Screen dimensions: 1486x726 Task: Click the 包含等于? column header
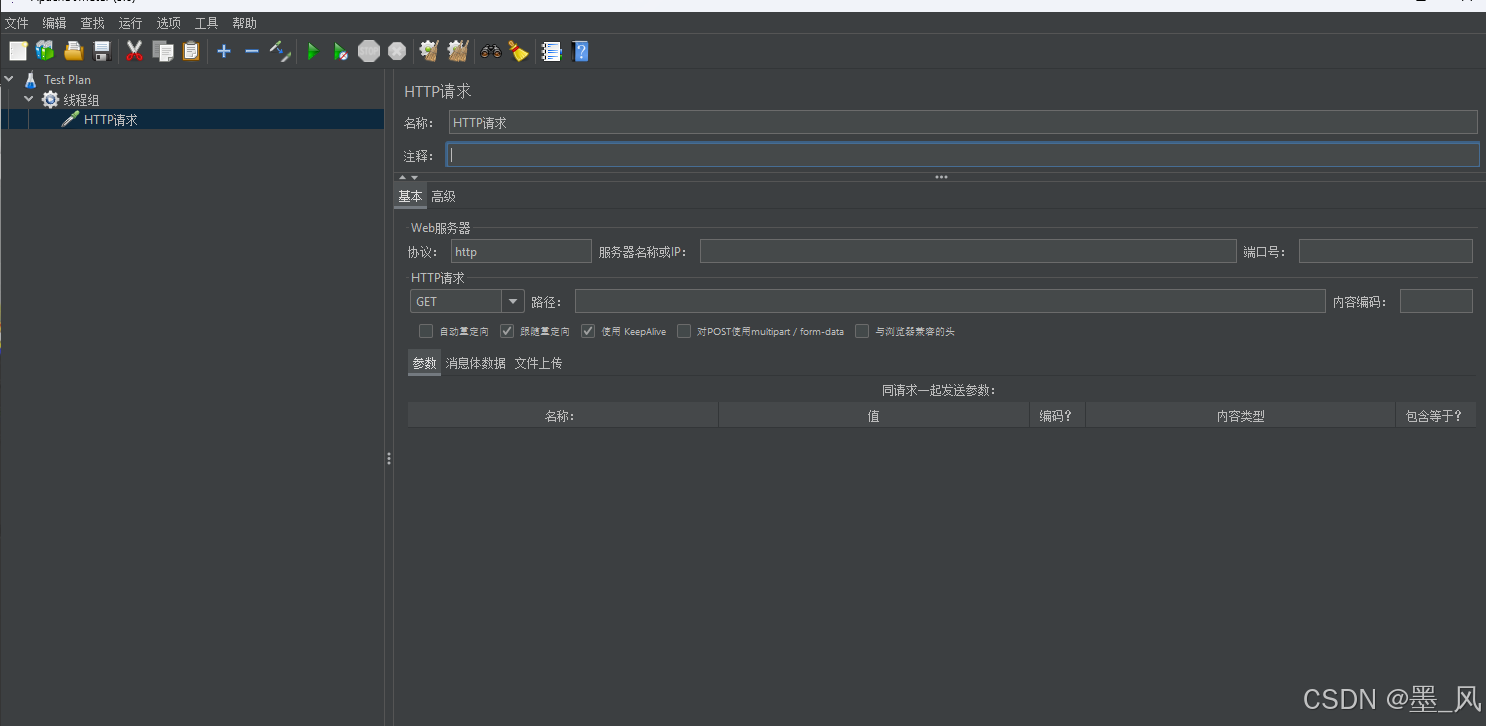pos(1436,415)
